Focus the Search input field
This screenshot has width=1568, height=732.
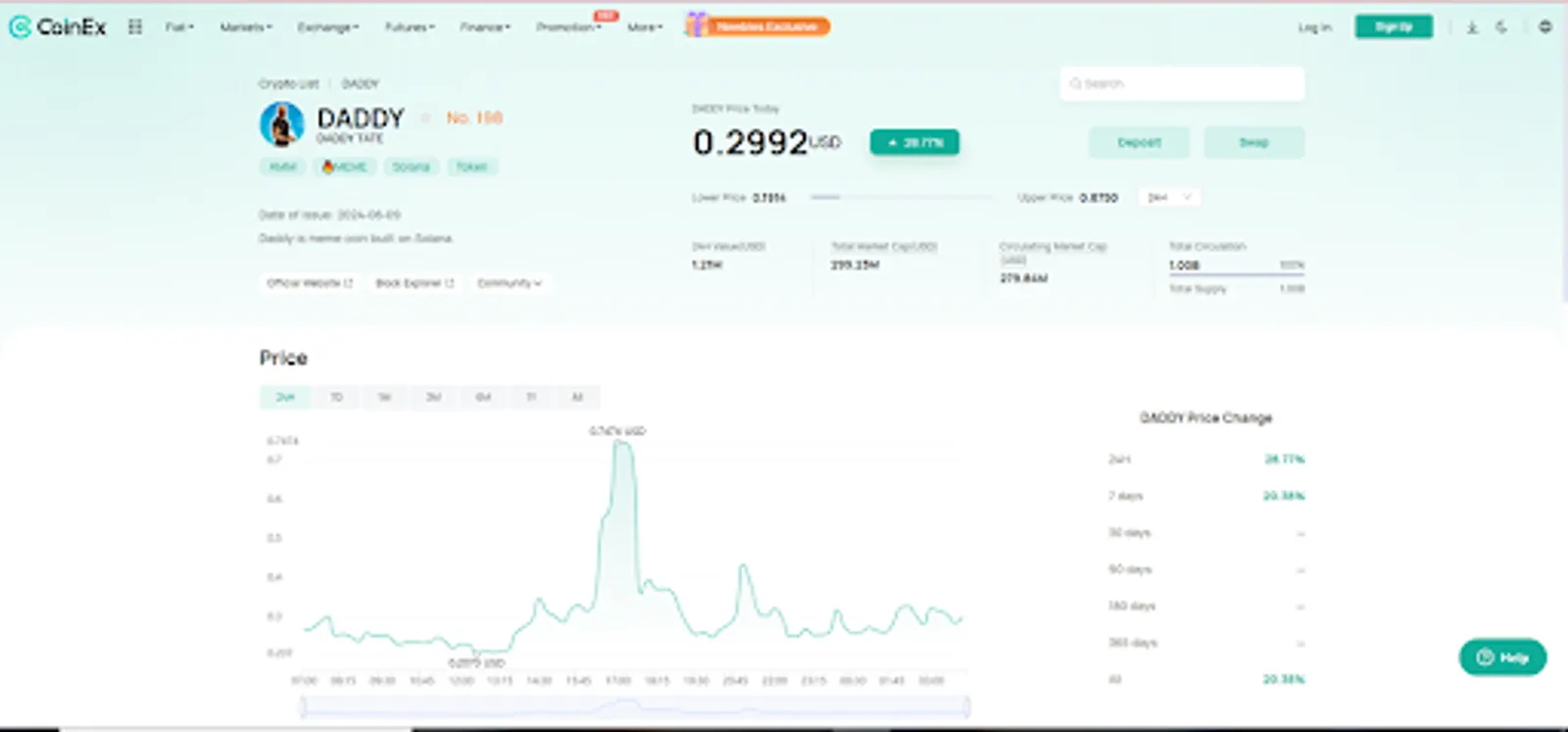coord(1182,84)
